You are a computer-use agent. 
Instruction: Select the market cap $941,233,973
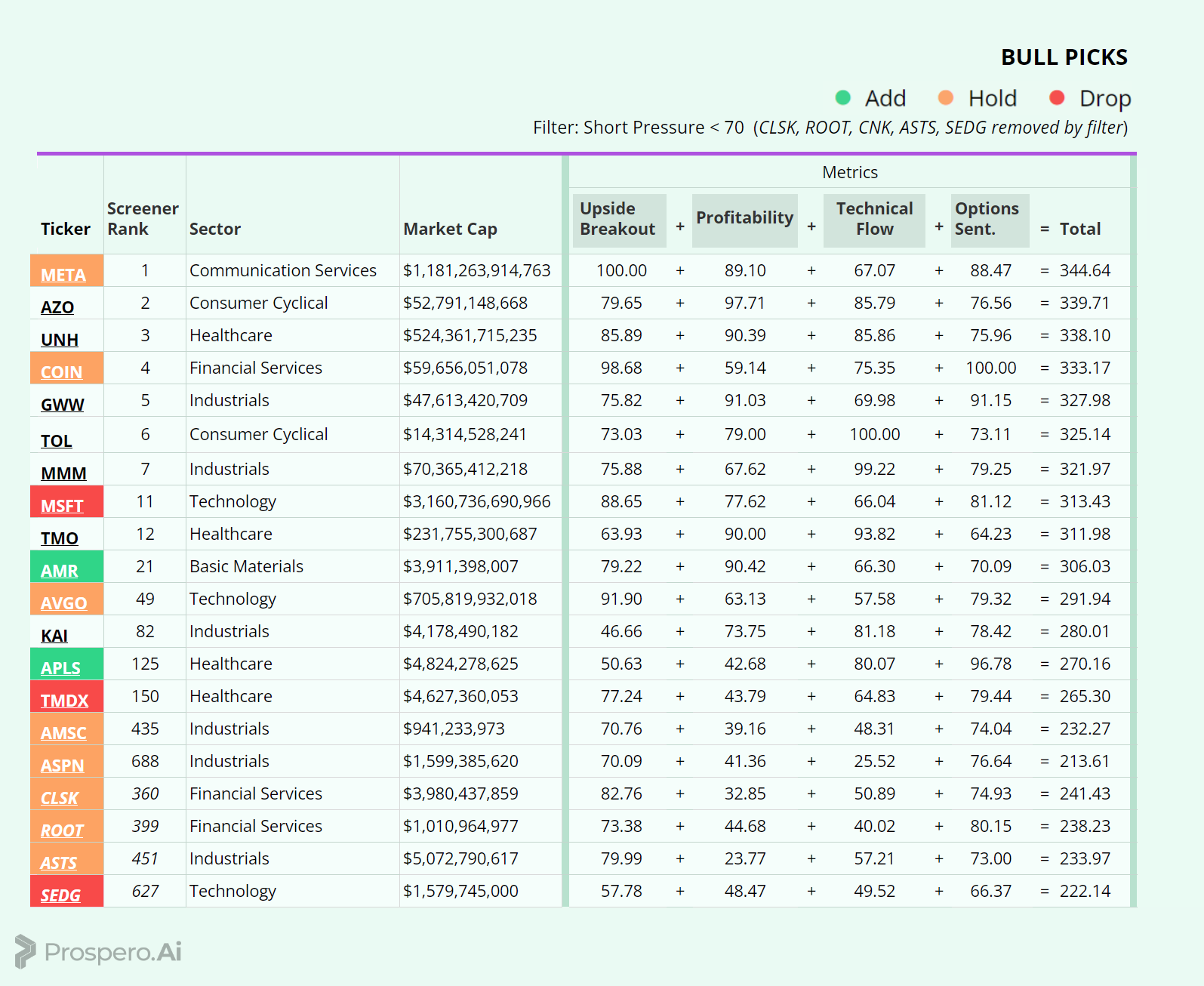point(454,729)
